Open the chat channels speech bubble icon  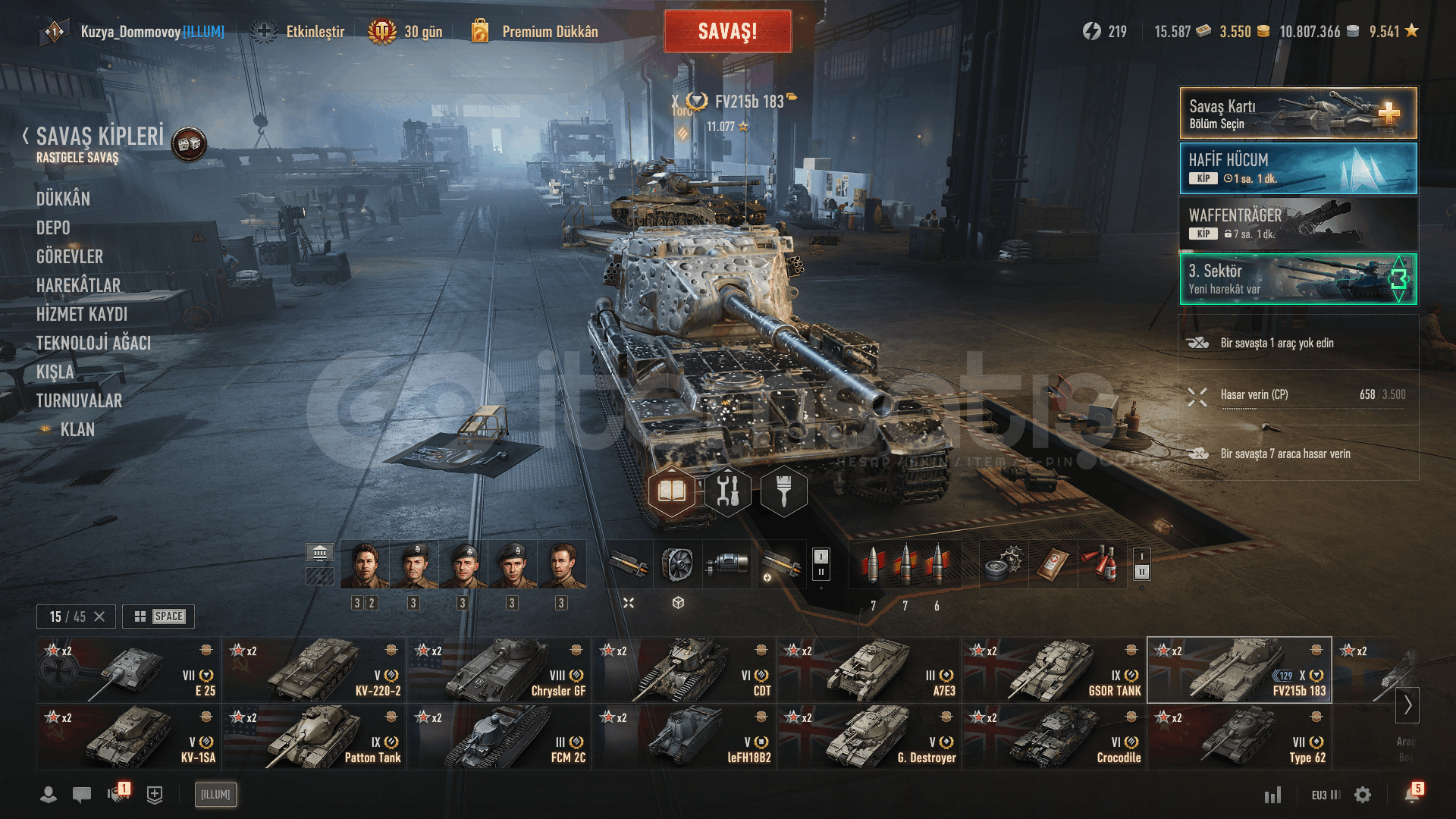click(82, 795)
